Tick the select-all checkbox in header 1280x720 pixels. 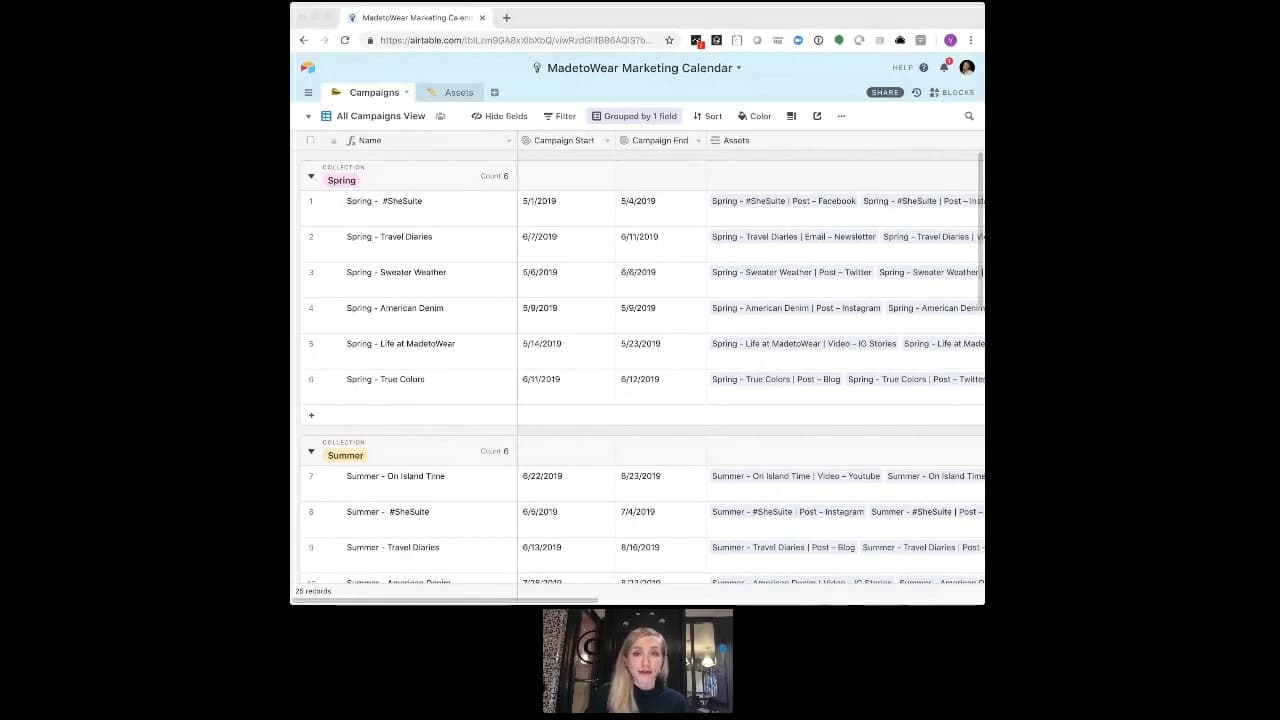[310, 140]
